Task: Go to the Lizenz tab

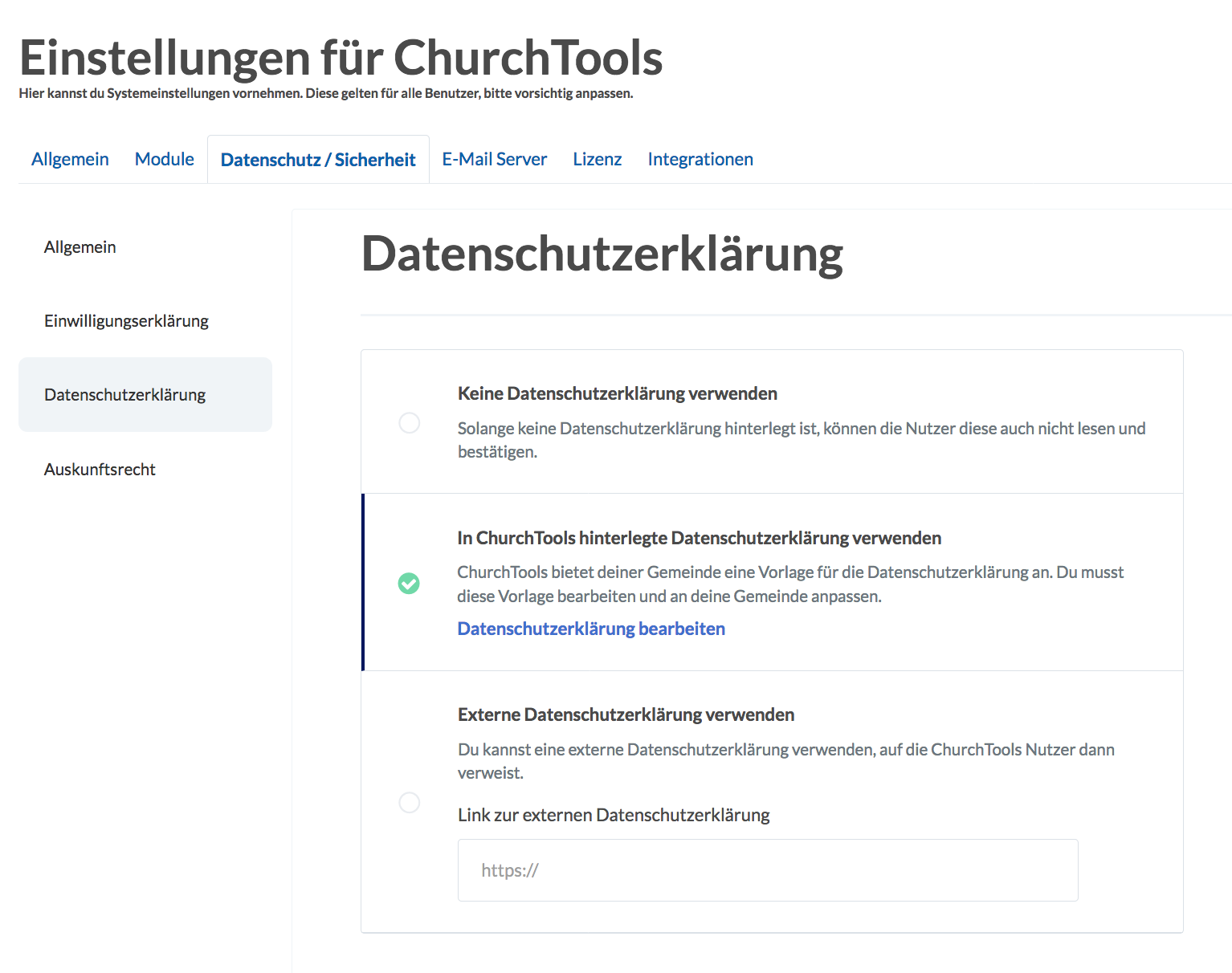Action: (598, 159)
